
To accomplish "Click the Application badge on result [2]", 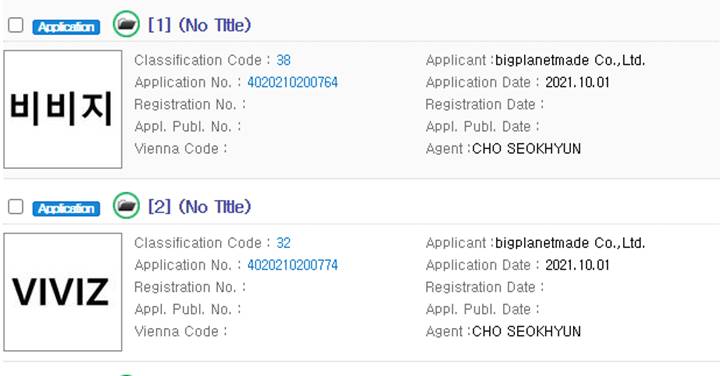I will (x=66, y=208).
